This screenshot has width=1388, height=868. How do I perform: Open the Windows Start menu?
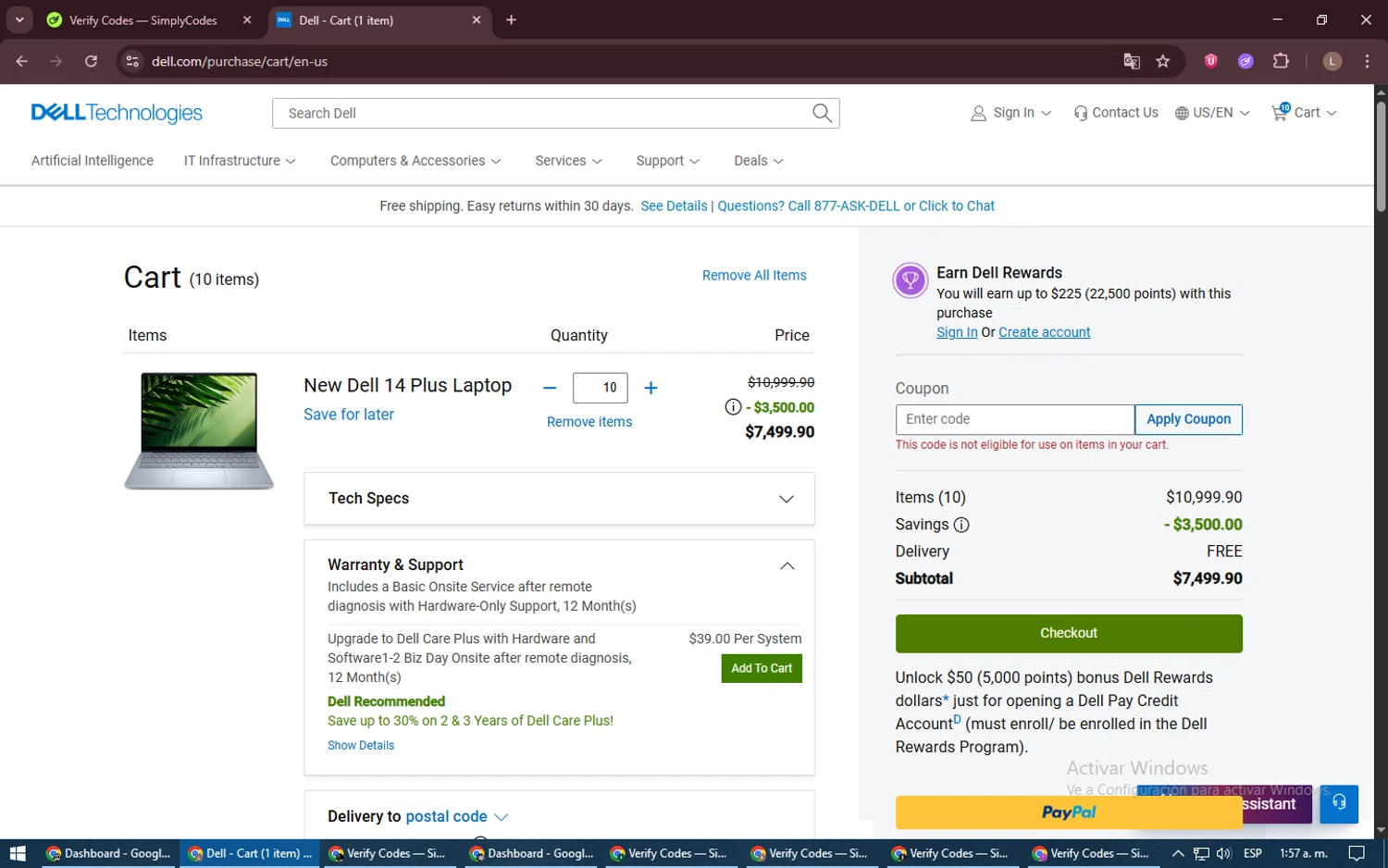17,853
